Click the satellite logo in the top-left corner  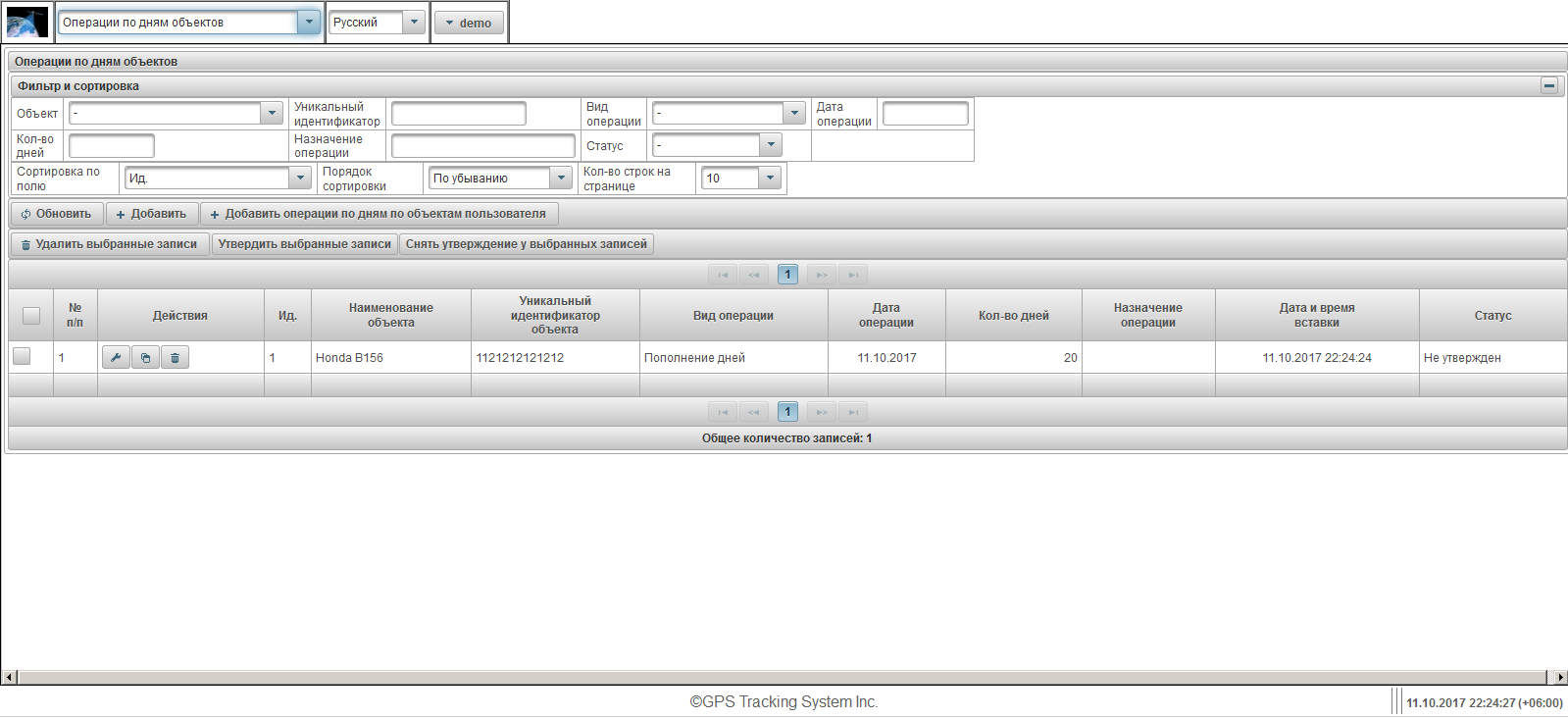click(27, 23)
